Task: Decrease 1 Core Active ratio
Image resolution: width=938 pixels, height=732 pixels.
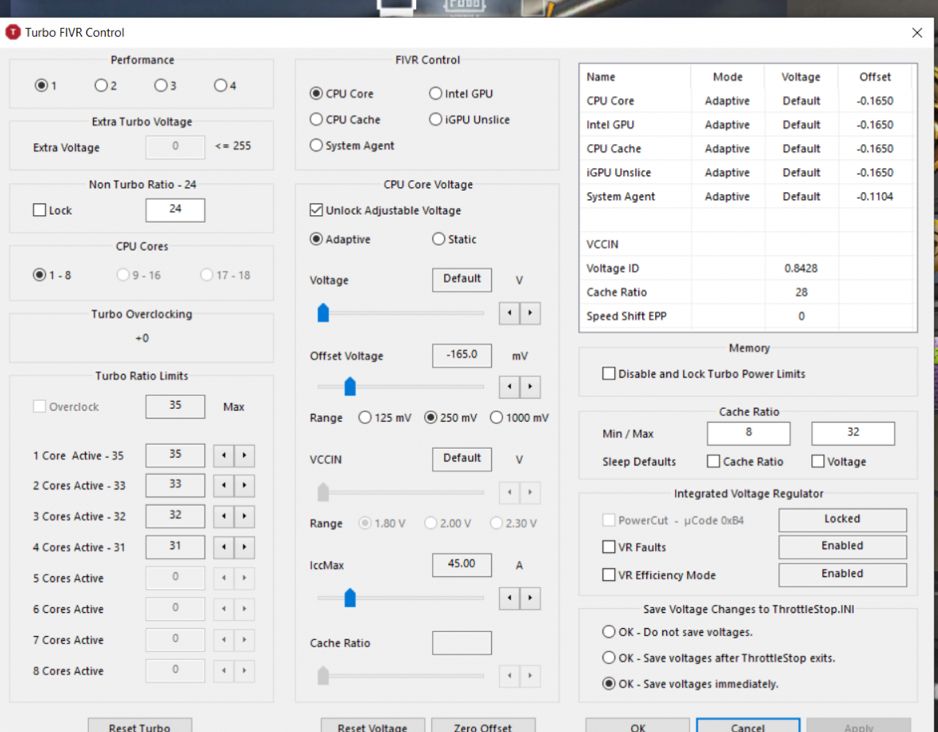Action: [x=224, y=455]
